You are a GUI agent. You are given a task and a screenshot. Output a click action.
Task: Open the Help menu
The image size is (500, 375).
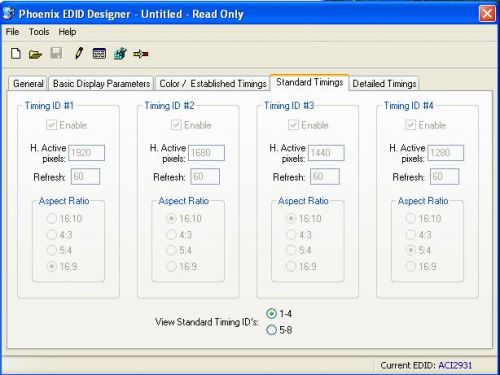(x=67, y=32)
